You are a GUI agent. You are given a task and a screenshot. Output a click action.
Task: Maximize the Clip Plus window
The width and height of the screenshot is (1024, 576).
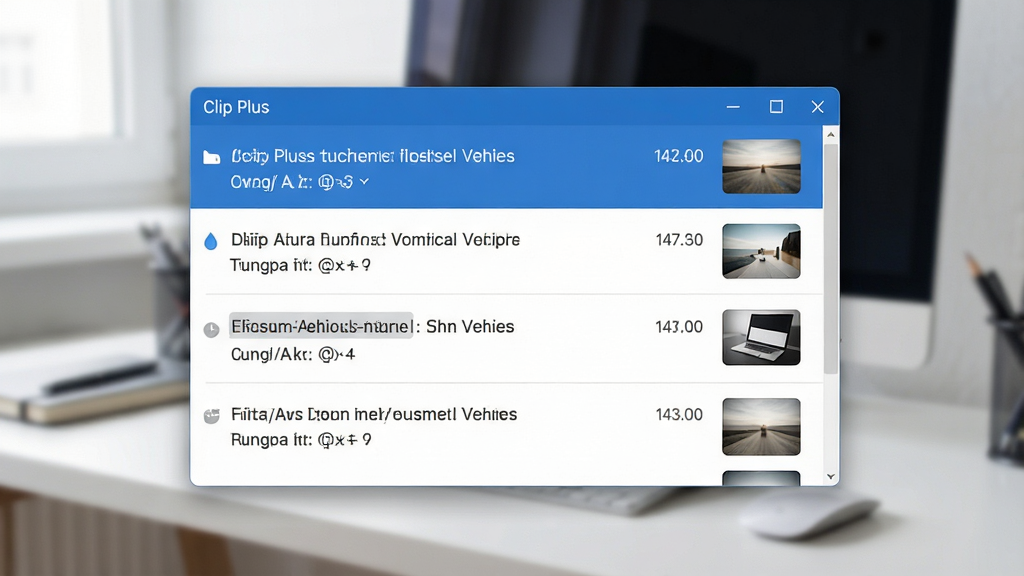point(776,106)
